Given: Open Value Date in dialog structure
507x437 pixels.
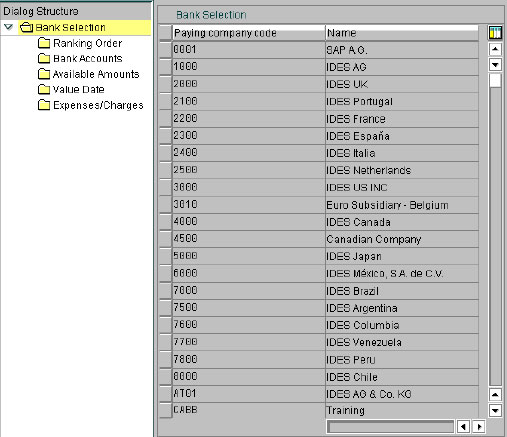Looking at the screenshot, I should point(79,89).
